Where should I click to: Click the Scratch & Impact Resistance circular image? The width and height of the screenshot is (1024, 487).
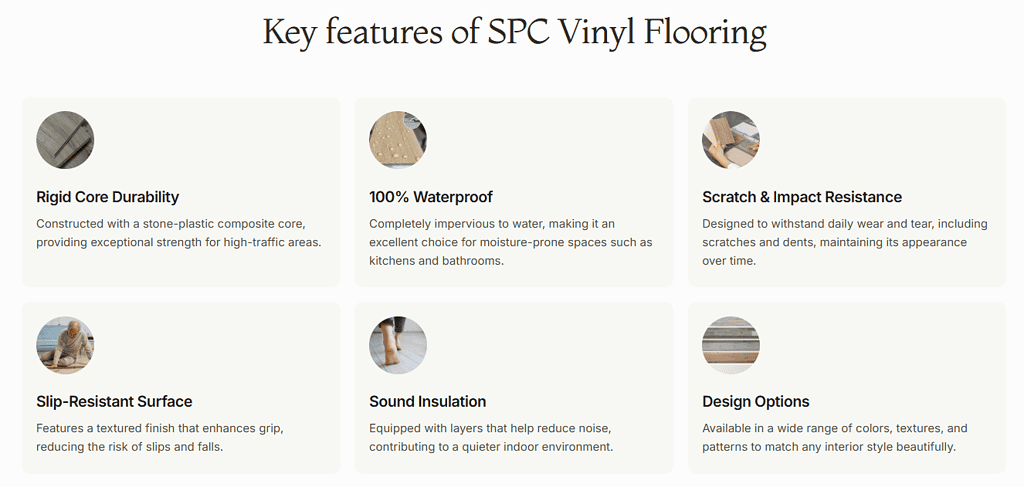coord(731,140)
